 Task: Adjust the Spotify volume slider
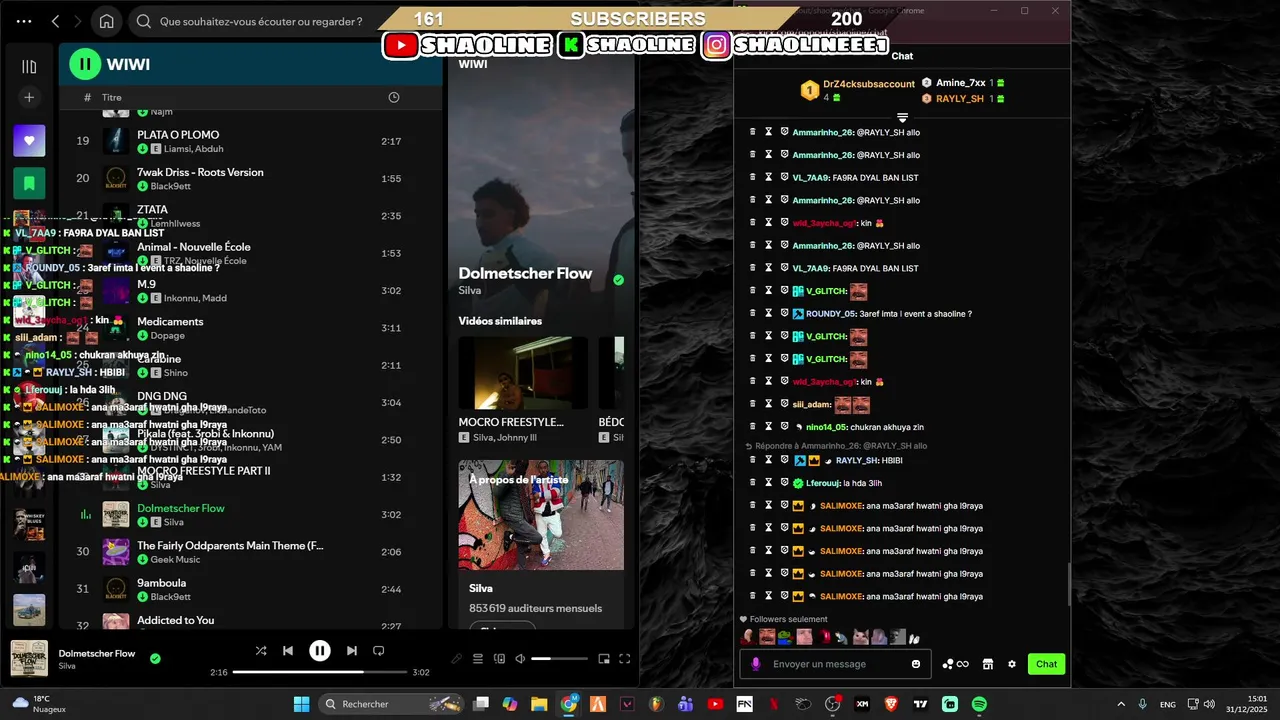[559, 659]
